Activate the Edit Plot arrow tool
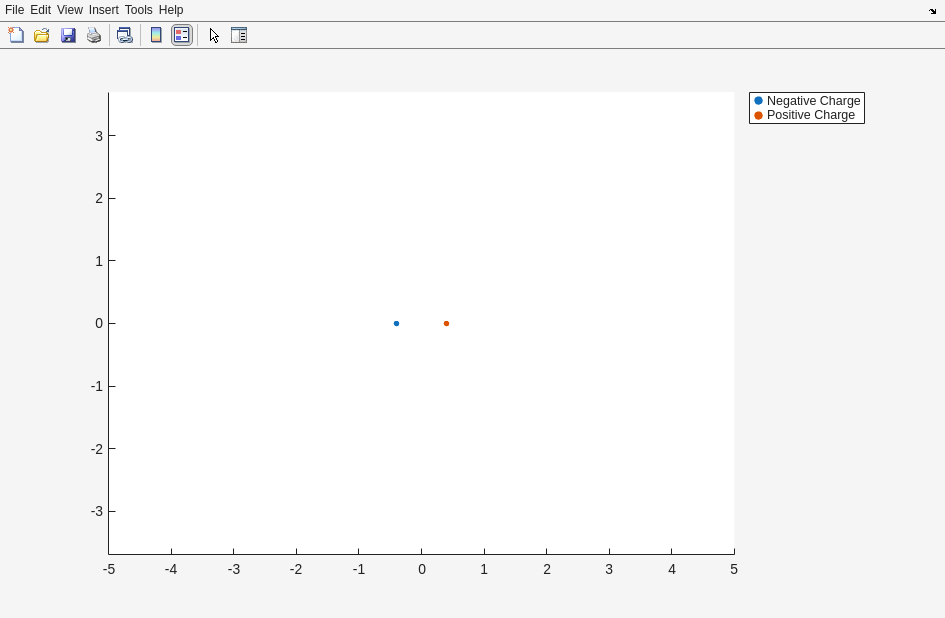The width and height of the screenshot is (945, 618). tap(214, 35)
